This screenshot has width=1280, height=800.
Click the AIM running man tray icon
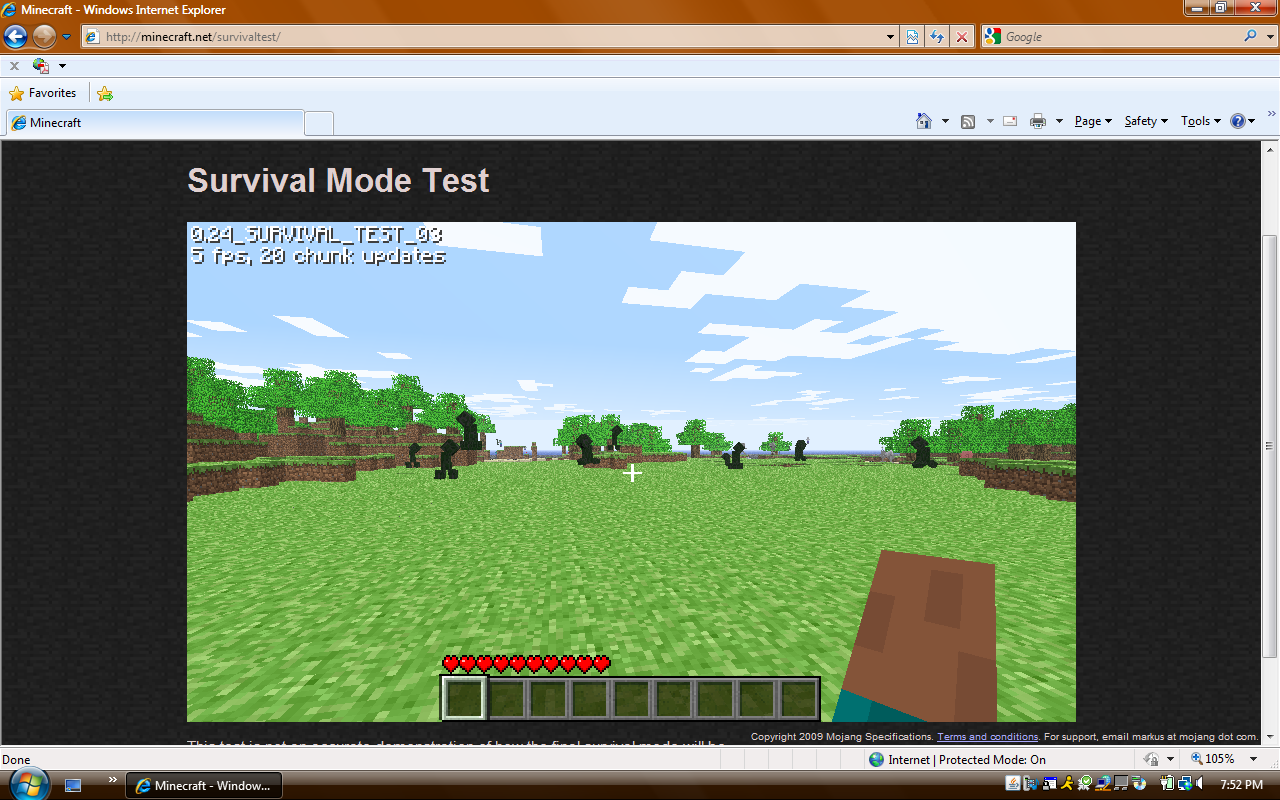tap(1068, 784)
